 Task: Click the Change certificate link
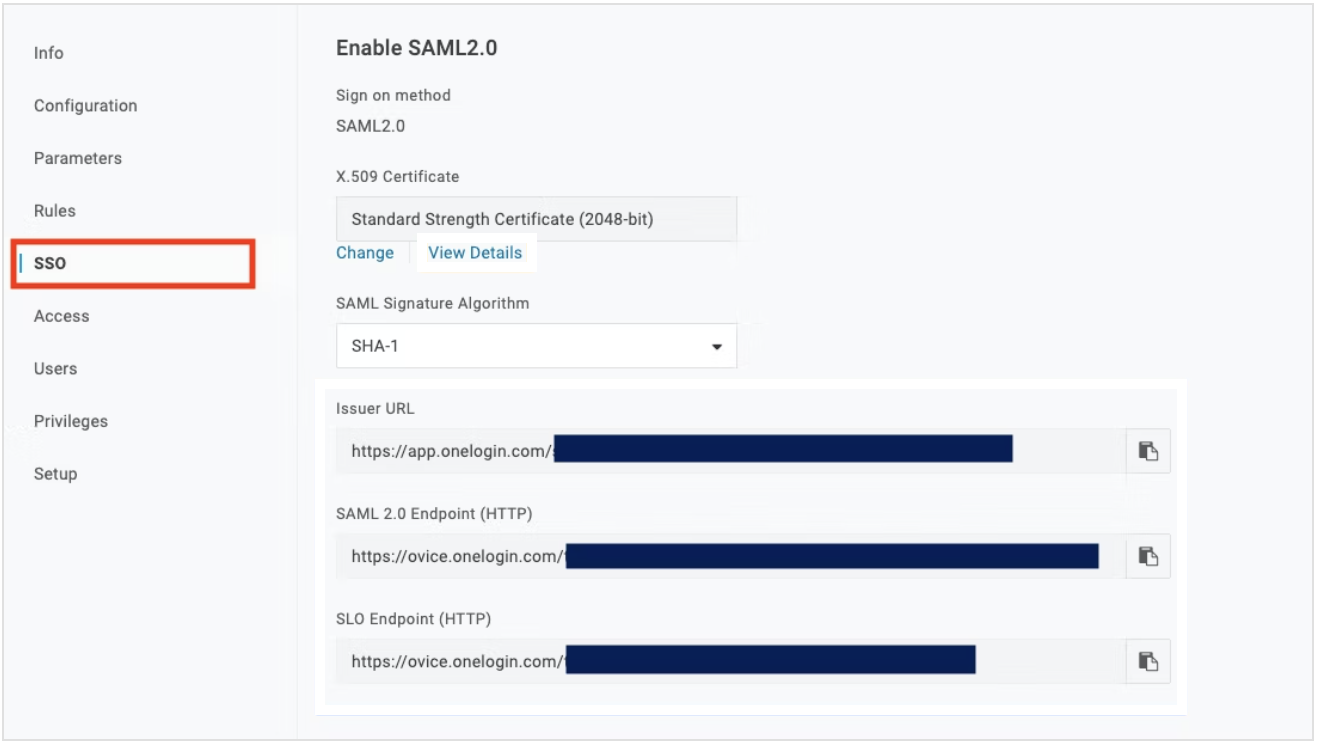[x=365, y=253]
